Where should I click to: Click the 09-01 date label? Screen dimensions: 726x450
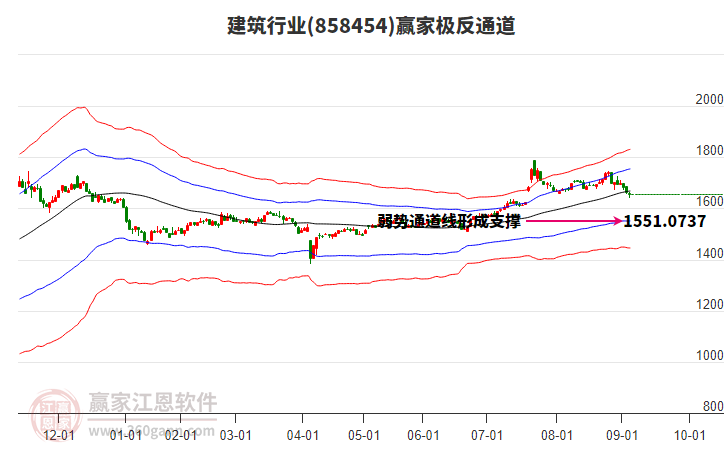point(622,435)
